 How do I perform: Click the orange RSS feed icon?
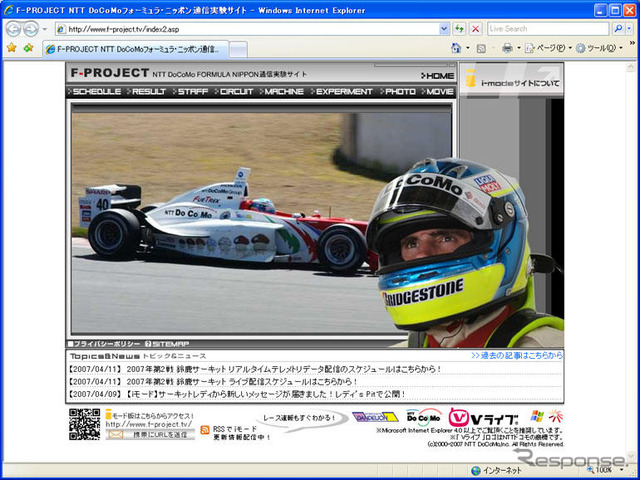(205, 430)
